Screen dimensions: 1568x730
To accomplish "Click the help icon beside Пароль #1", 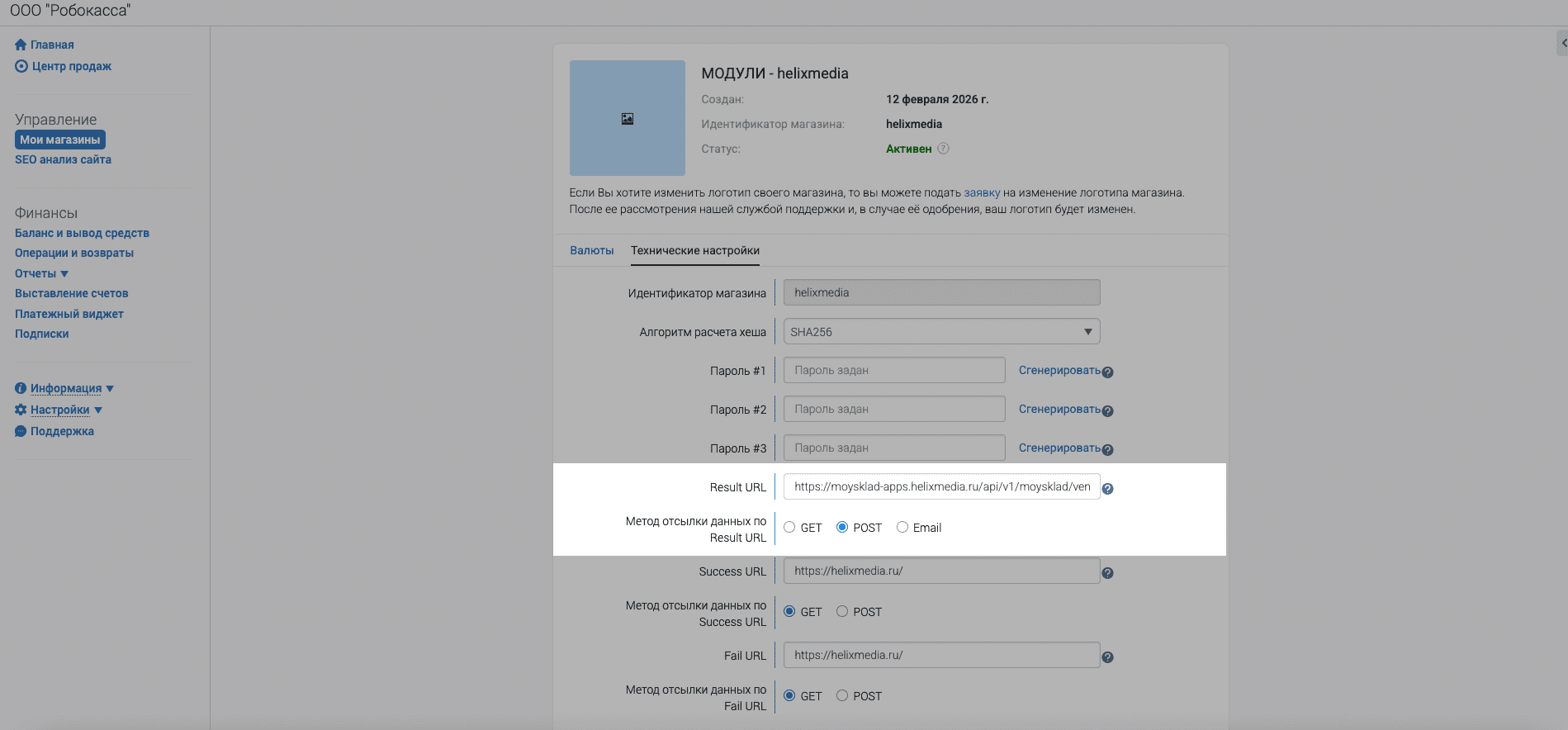I will point(1107,372).
